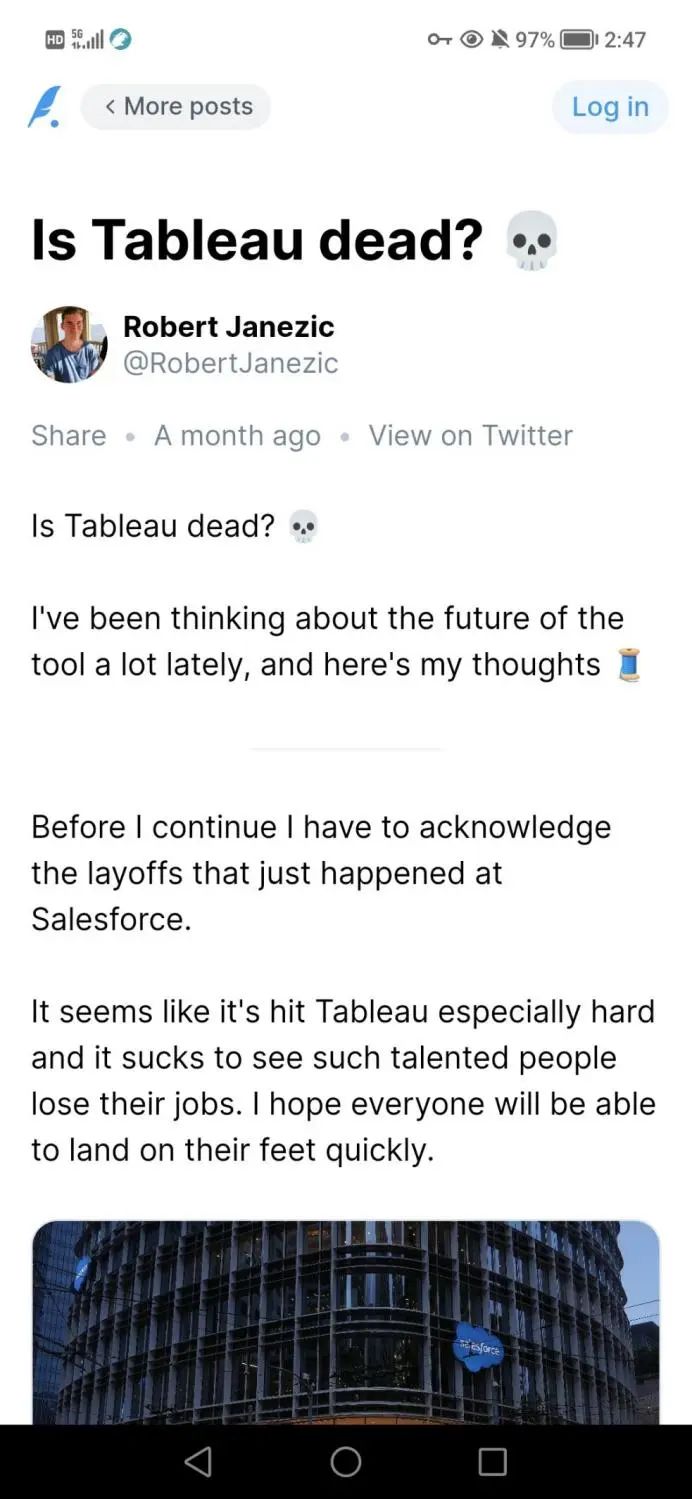The image size is (692, 1499).
Task: Open Robert Janezic's profile picture
Action: (69, 345)
